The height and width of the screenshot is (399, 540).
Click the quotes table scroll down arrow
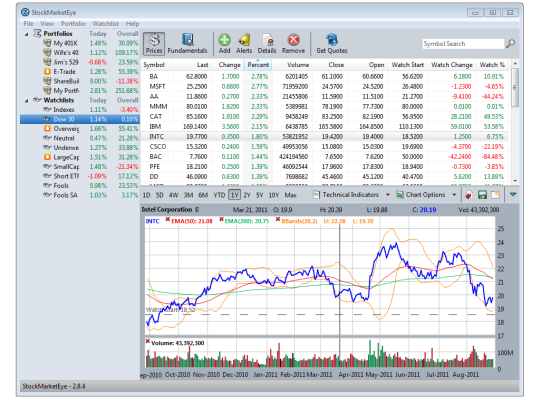[x=515, y=180]
